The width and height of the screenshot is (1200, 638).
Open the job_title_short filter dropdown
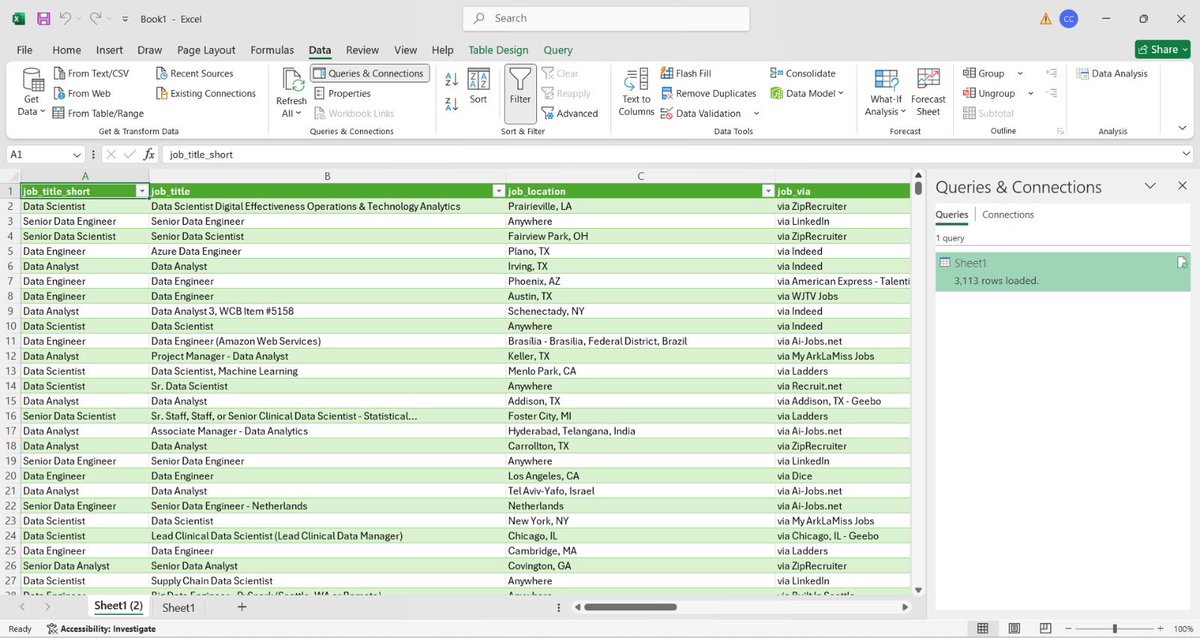(141, 191)
